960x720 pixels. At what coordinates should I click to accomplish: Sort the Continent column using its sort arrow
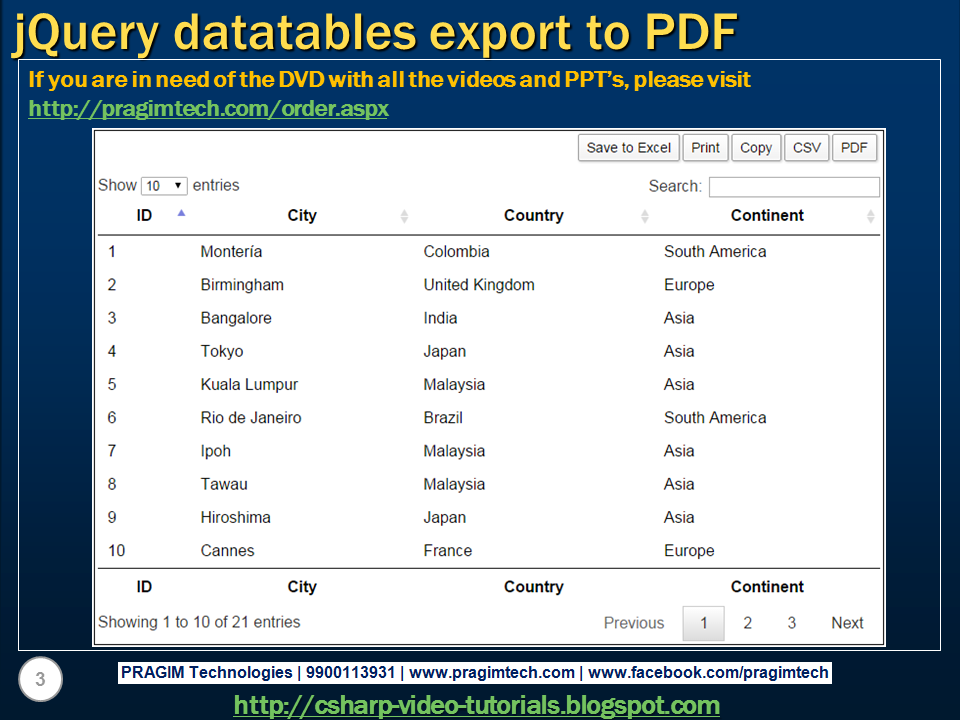tap(870, 215)
